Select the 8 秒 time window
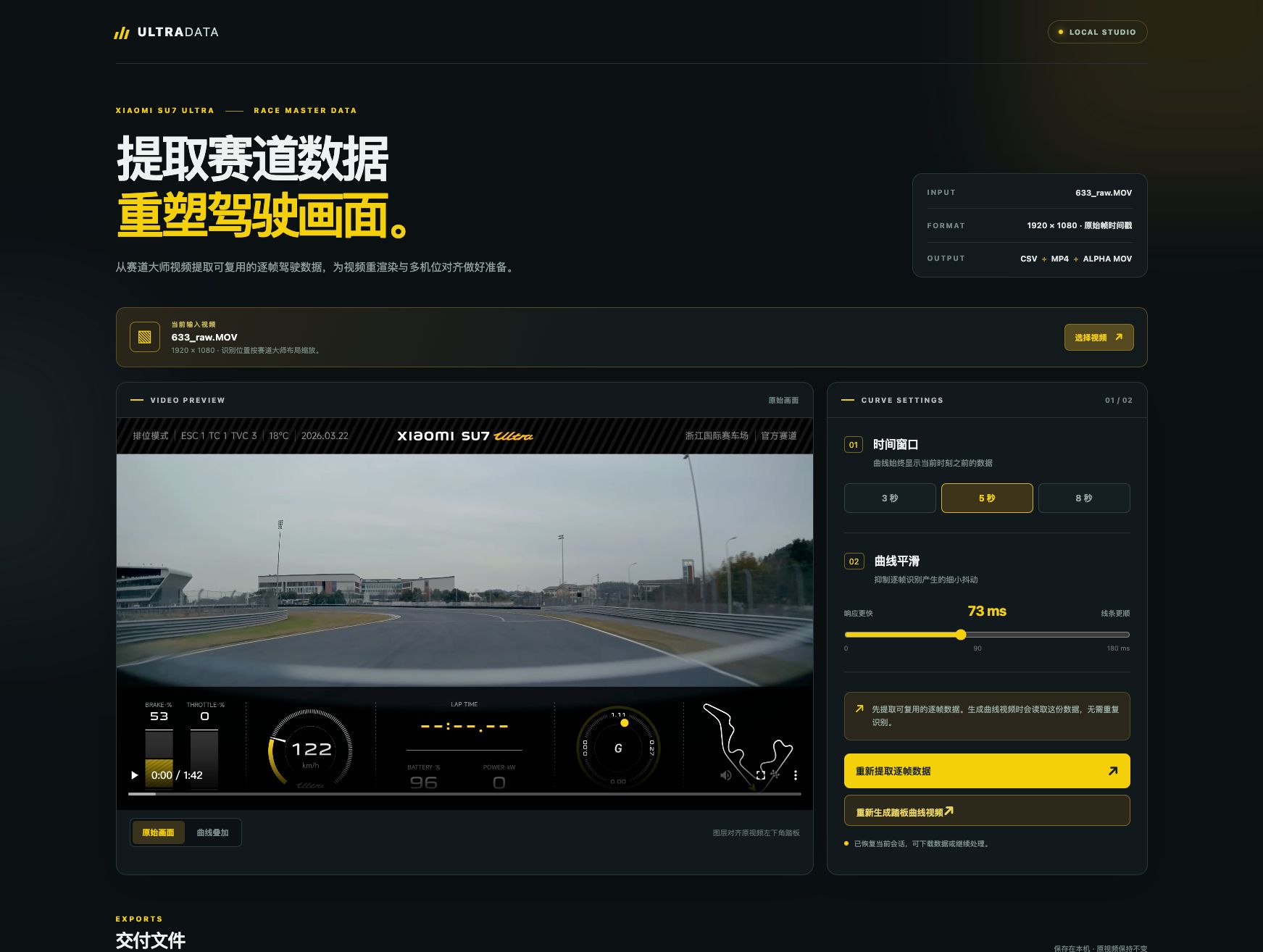 (1084, 498)
